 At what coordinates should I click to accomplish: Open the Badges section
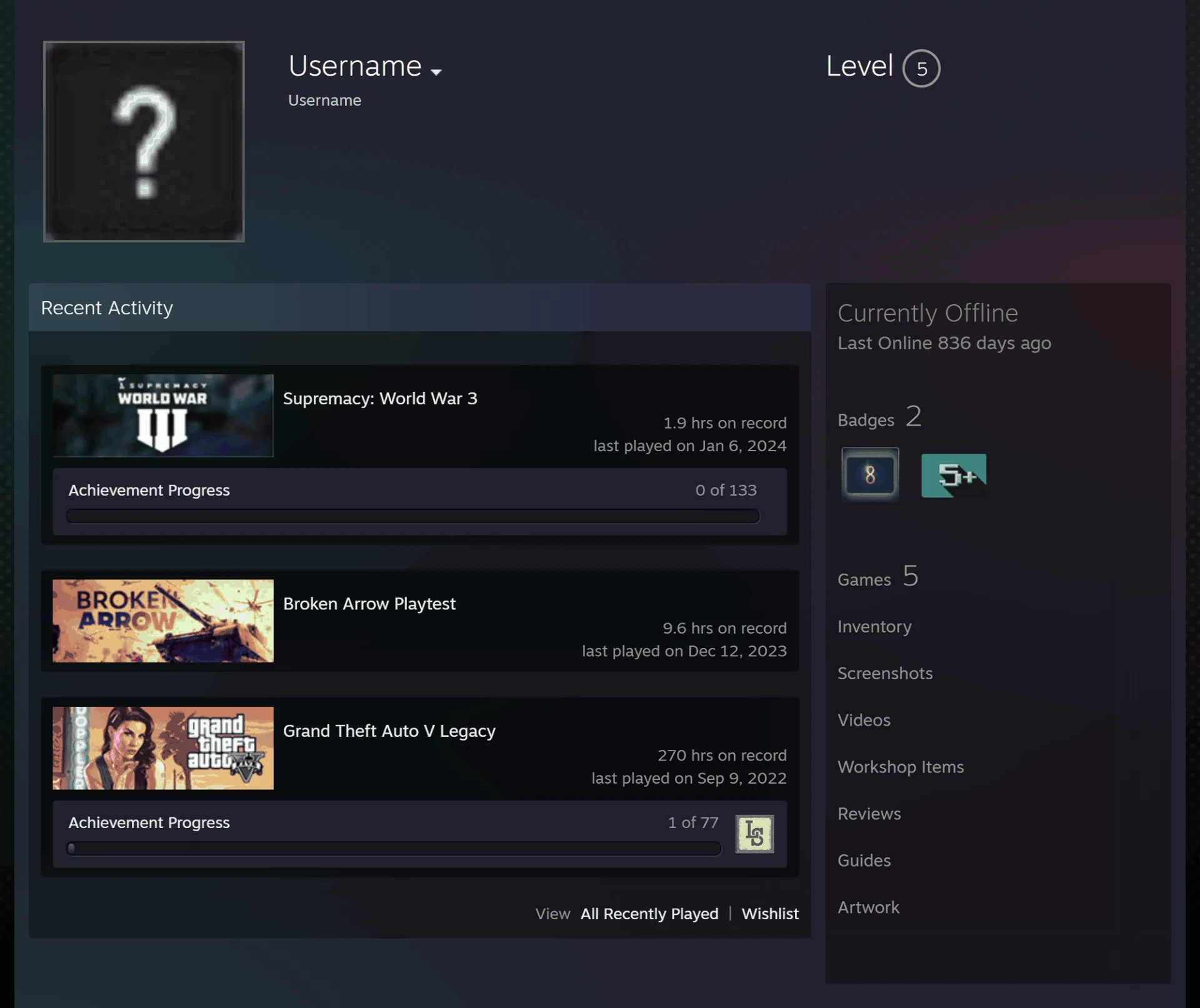click(879, 417)
